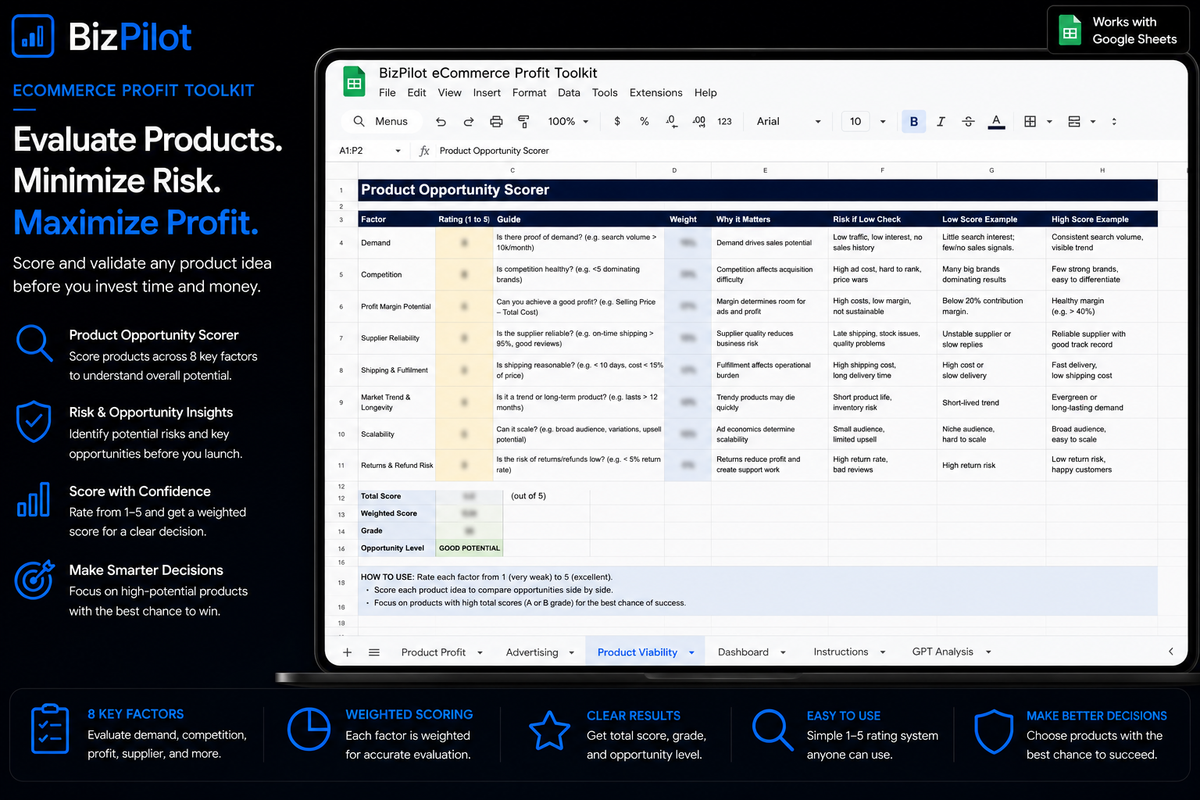Select the Demand factor cell

coord(396,243)
